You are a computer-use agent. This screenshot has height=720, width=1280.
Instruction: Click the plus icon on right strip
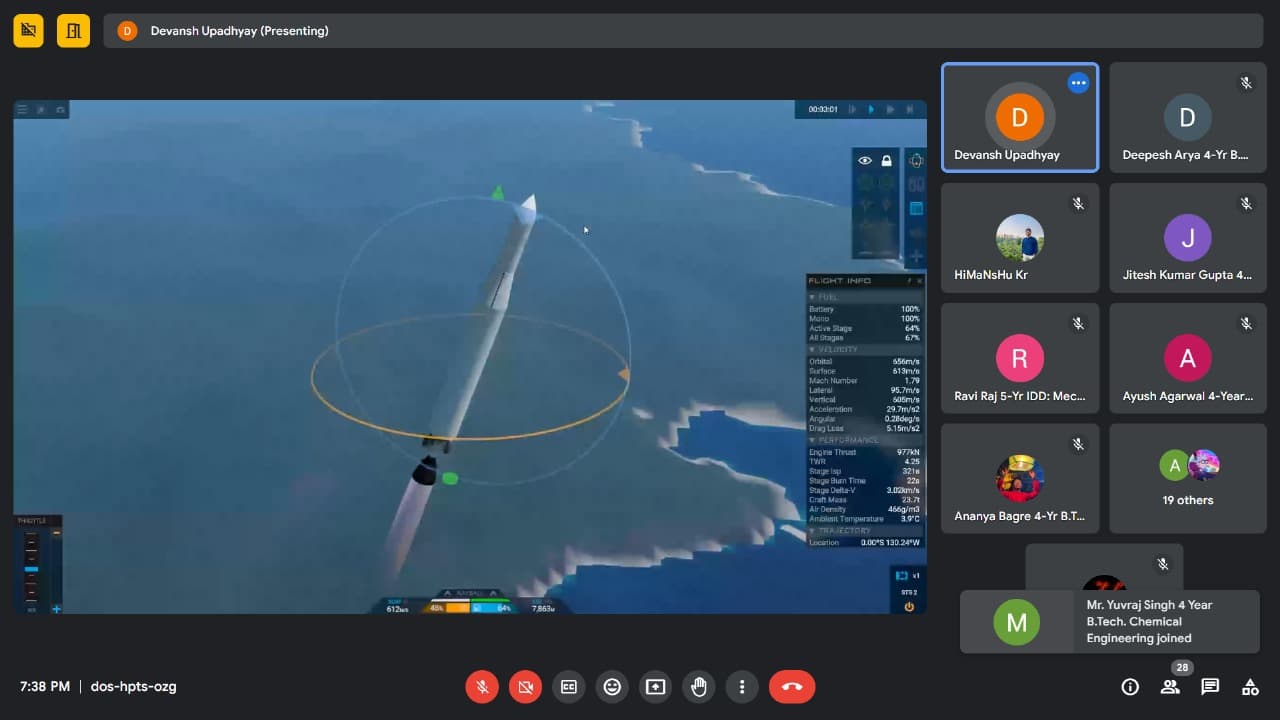pyautogui.click(x=916, y=257)
